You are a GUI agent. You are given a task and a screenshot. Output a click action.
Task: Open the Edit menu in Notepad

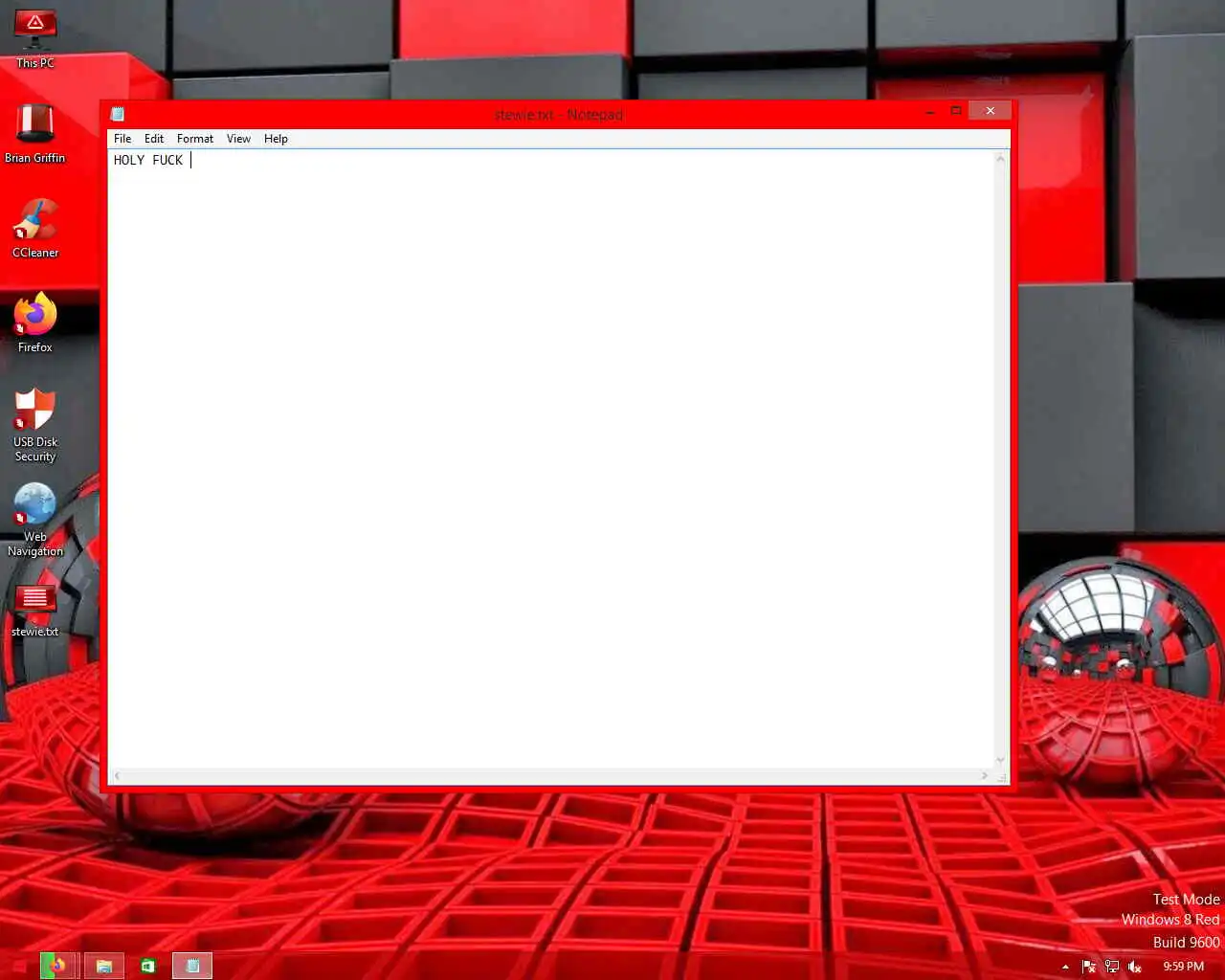coord(154,139)
